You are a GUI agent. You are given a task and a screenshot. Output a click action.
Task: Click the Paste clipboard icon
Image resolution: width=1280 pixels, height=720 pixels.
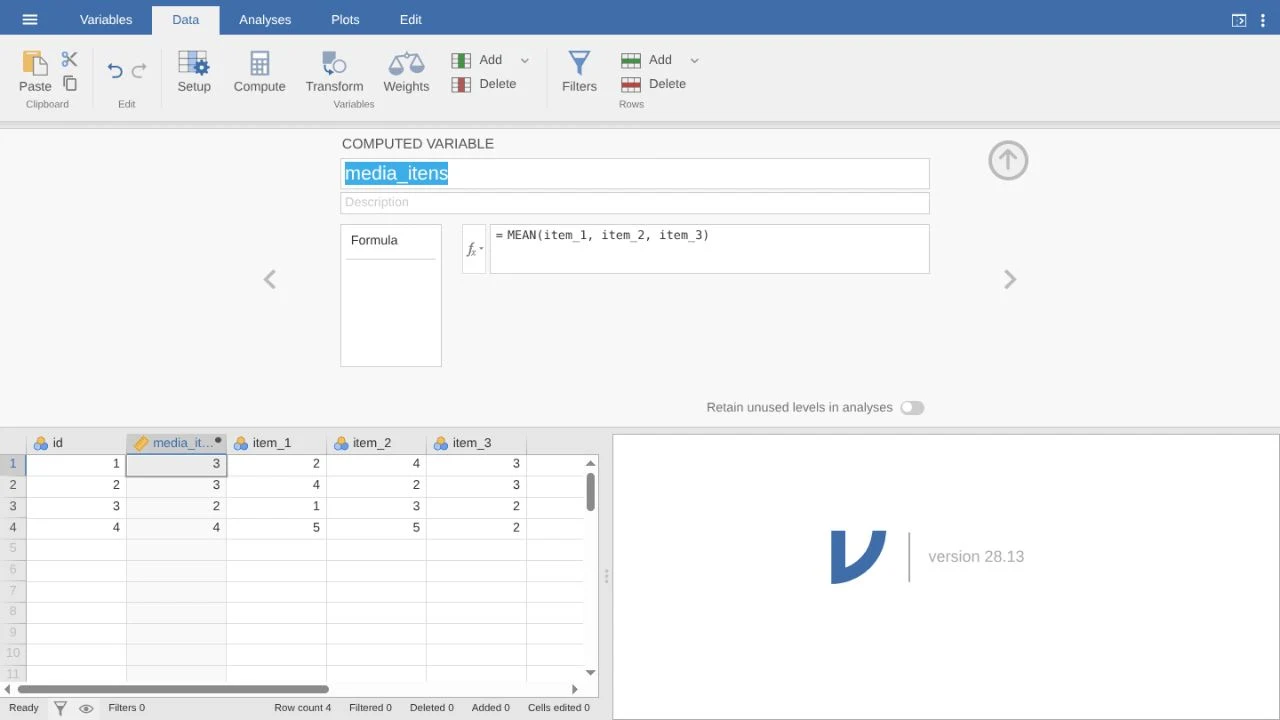click(35, 62)
